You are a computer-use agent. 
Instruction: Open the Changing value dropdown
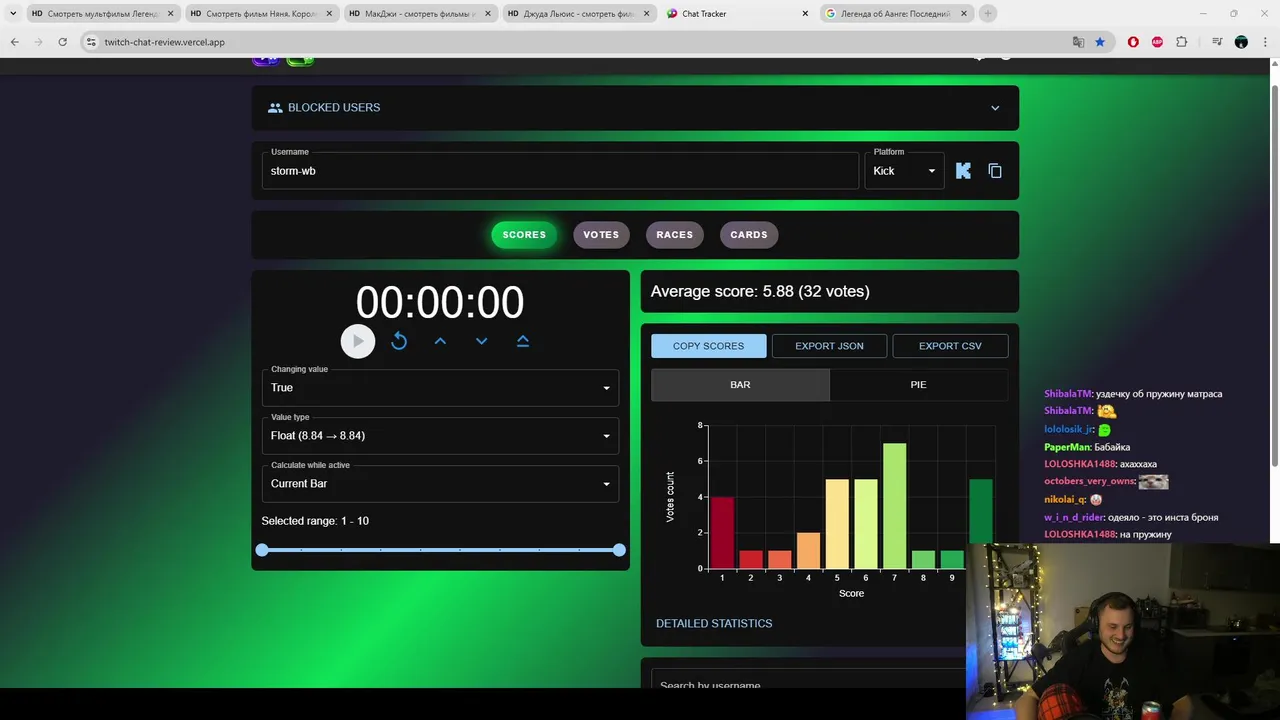tap(440, 388)
